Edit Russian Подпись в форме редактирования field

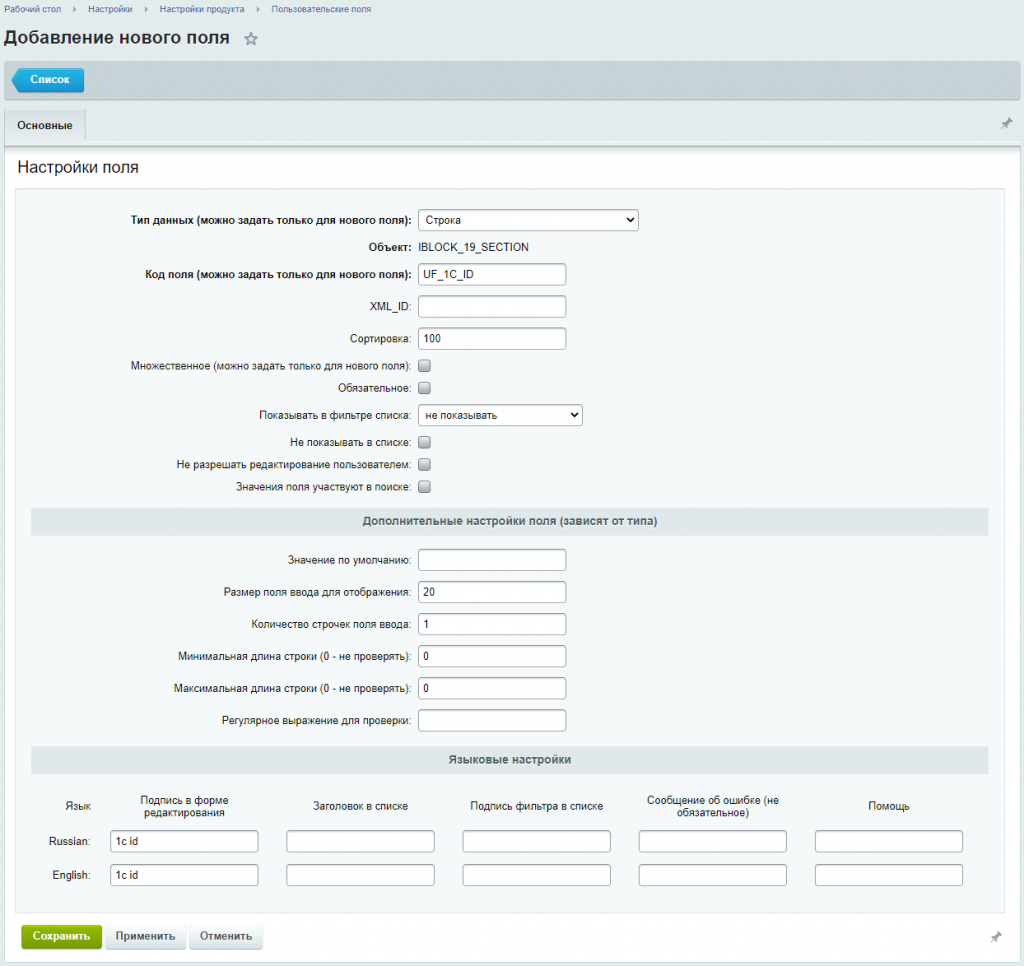coord(184,841)
